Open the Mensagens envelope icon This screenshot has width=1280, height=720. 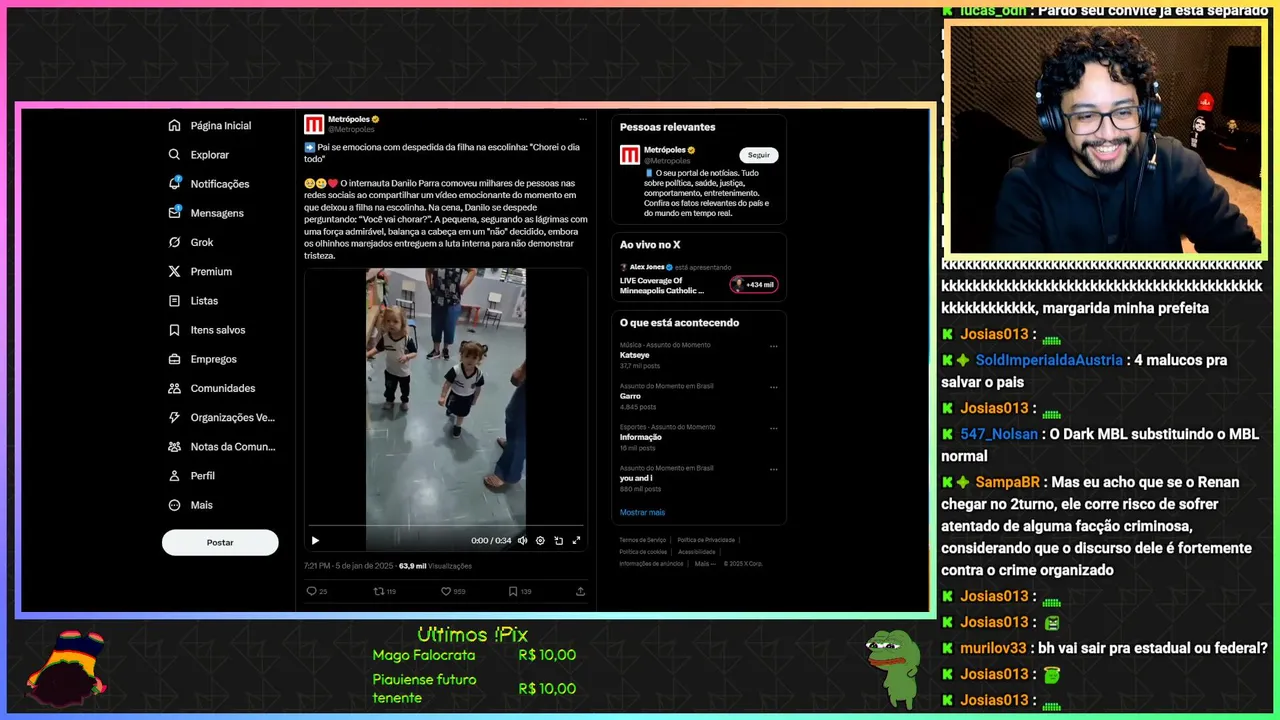pyautogui.click(x=175, y=213)
